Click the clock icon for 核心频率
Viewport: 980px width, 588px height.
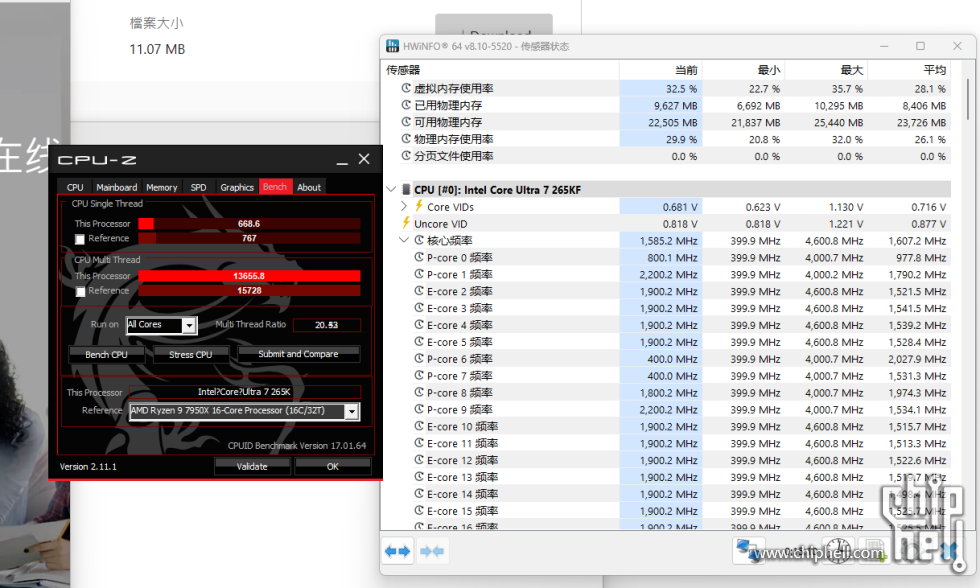(419, 240)
